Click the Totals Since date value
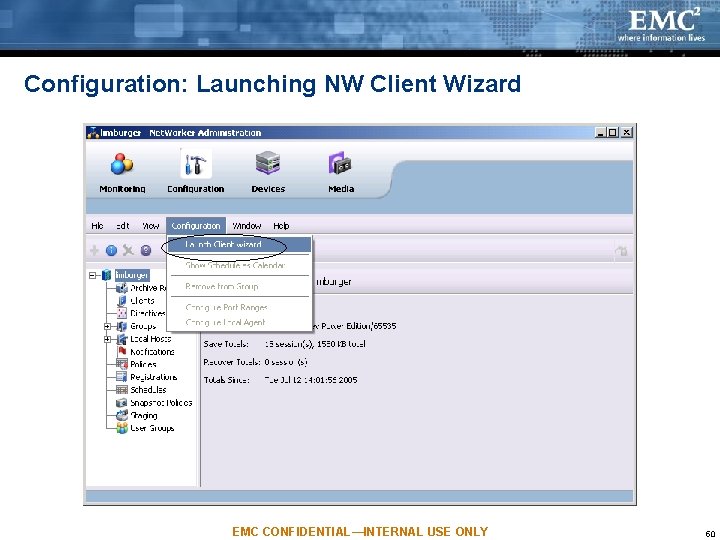Image resolution: width=720 pixels, height=540 pixels. (311, 380)
